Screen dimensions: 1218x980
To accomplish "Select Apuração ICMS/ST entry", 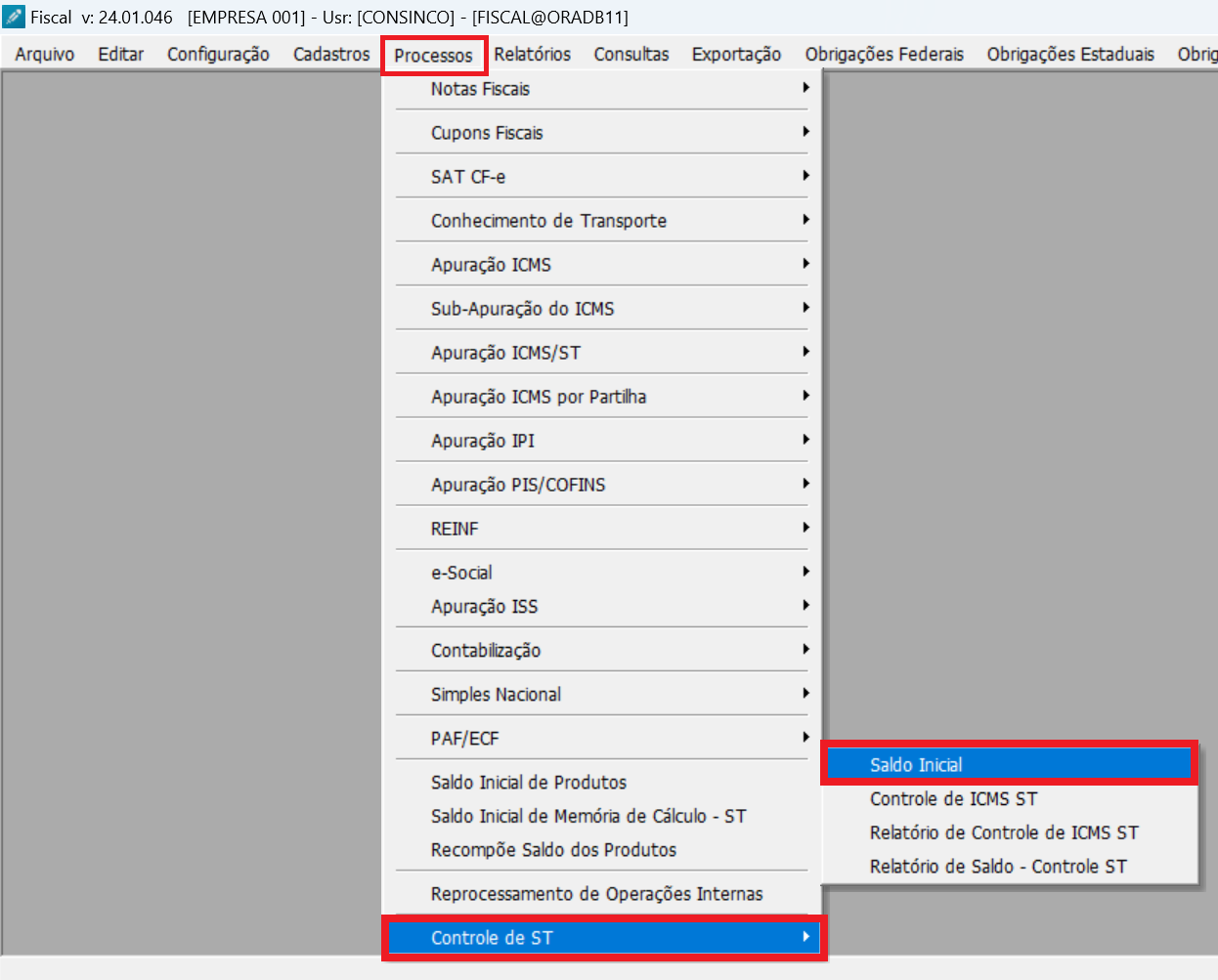I will (602, 353).
